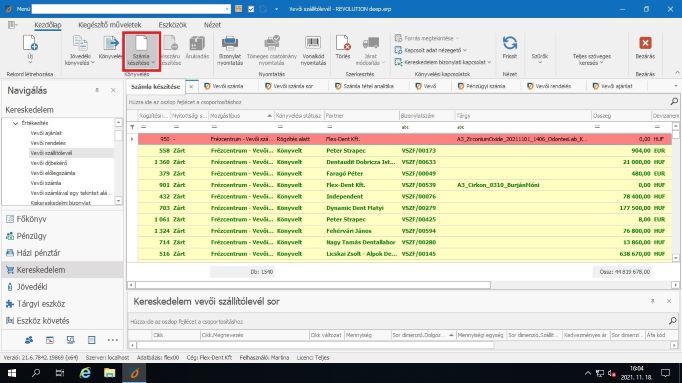682x383 pixels.
Task: Open Kereskedelem bizonylati kapcsolat dropdown
Action: [x=443, y=62]
